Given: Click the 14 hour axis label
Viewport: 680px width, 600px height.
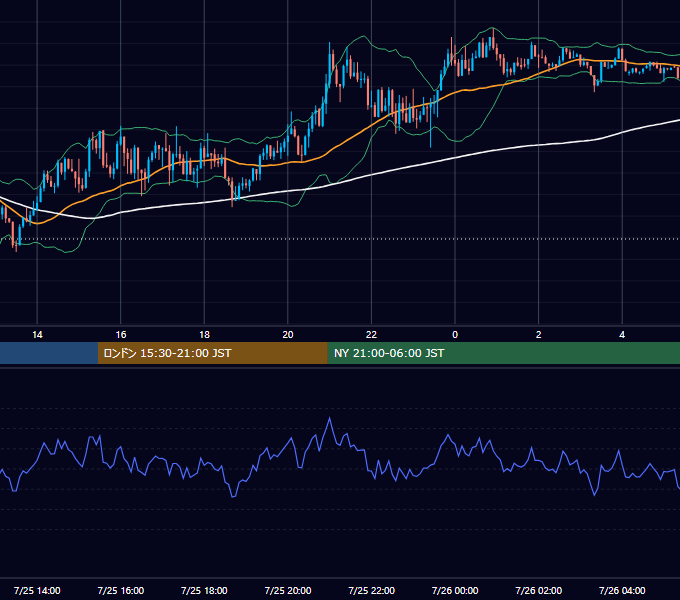Looking at the screenshot, I should click(37, 335).
